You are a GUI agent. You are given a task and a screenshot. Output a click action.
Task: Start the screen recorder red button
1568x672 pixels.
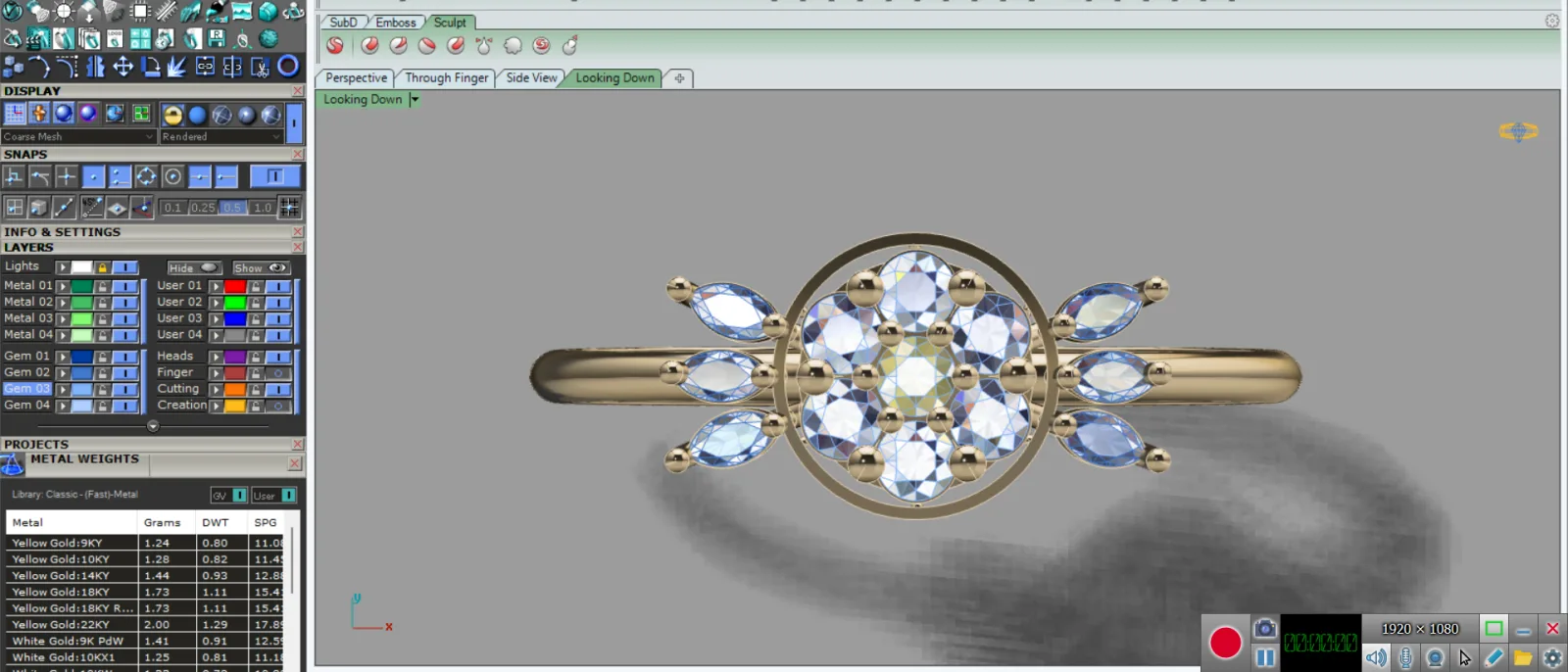[1225, 643]
